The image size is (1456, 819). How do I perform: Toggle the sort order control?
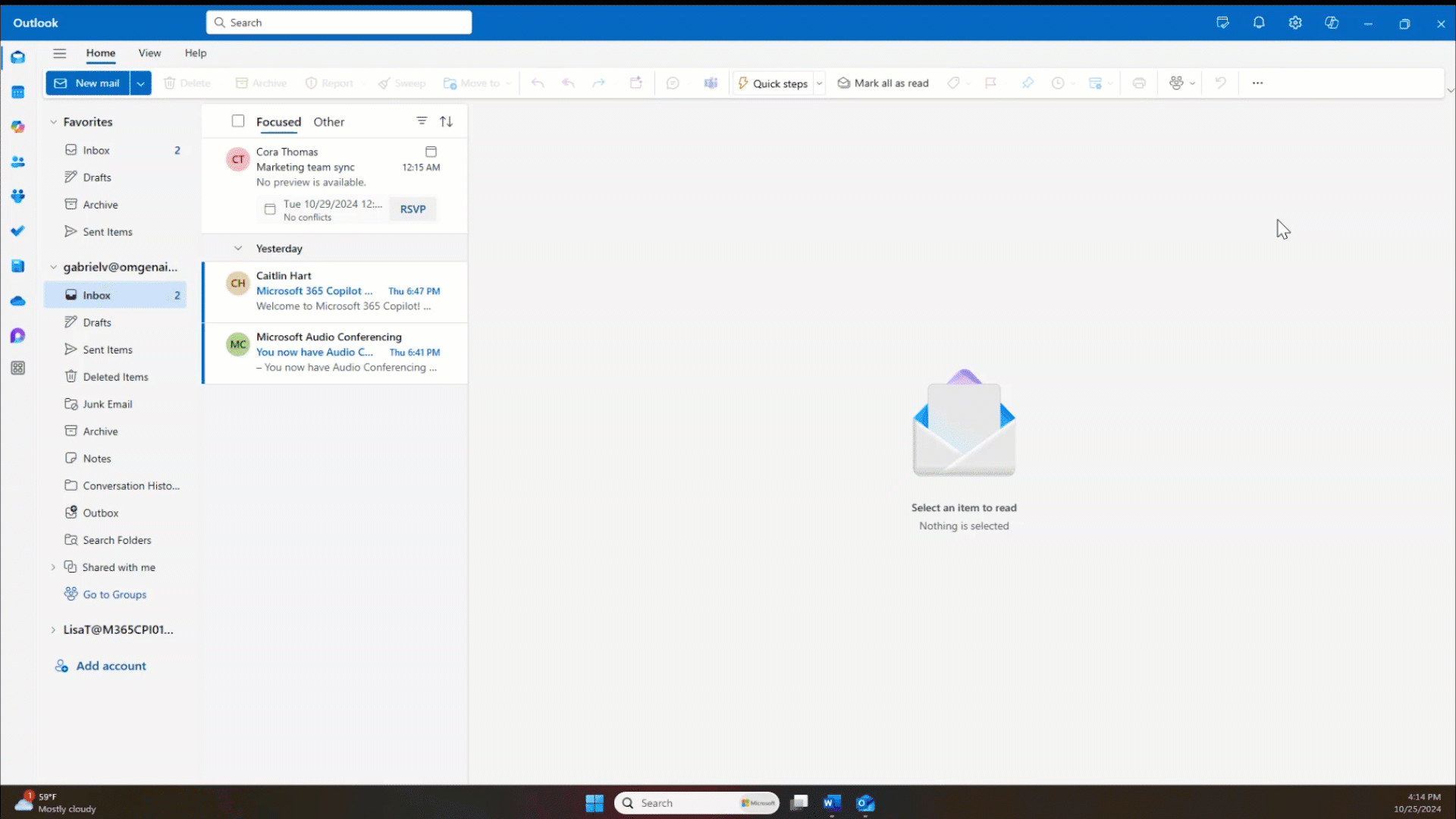click(x=447, y=121)
